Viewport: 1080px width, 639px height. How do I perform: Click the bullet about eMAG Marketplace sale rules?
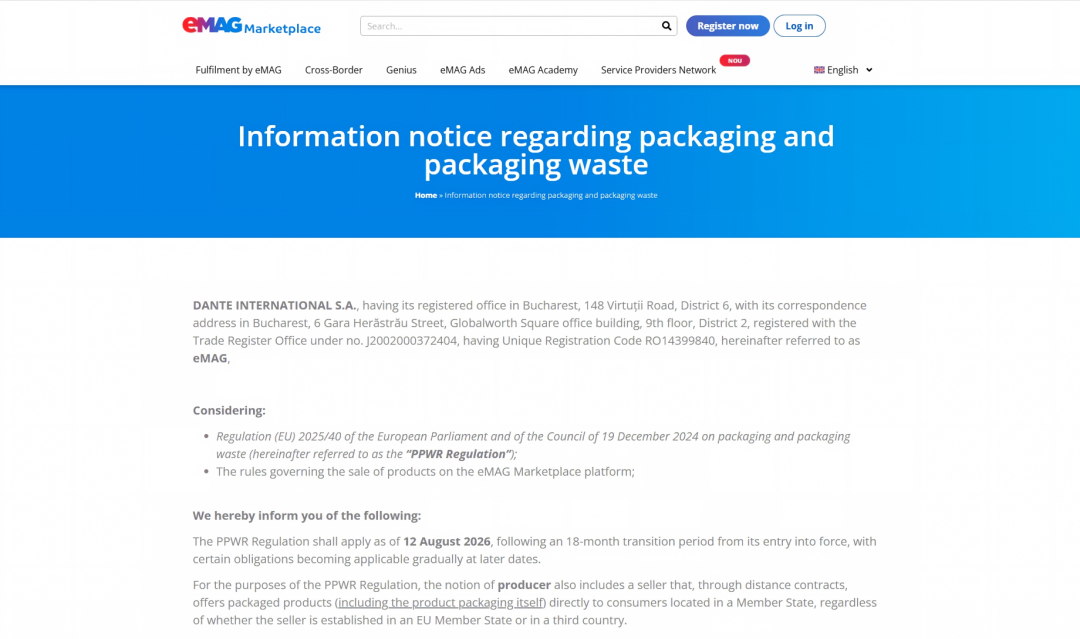coord(425,472)
